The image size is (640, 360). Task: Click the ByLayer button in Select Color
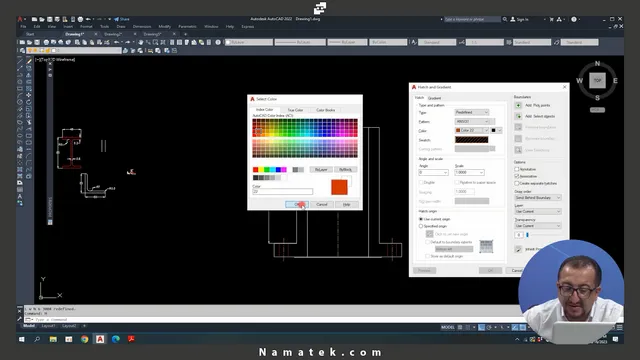[321, 169]
